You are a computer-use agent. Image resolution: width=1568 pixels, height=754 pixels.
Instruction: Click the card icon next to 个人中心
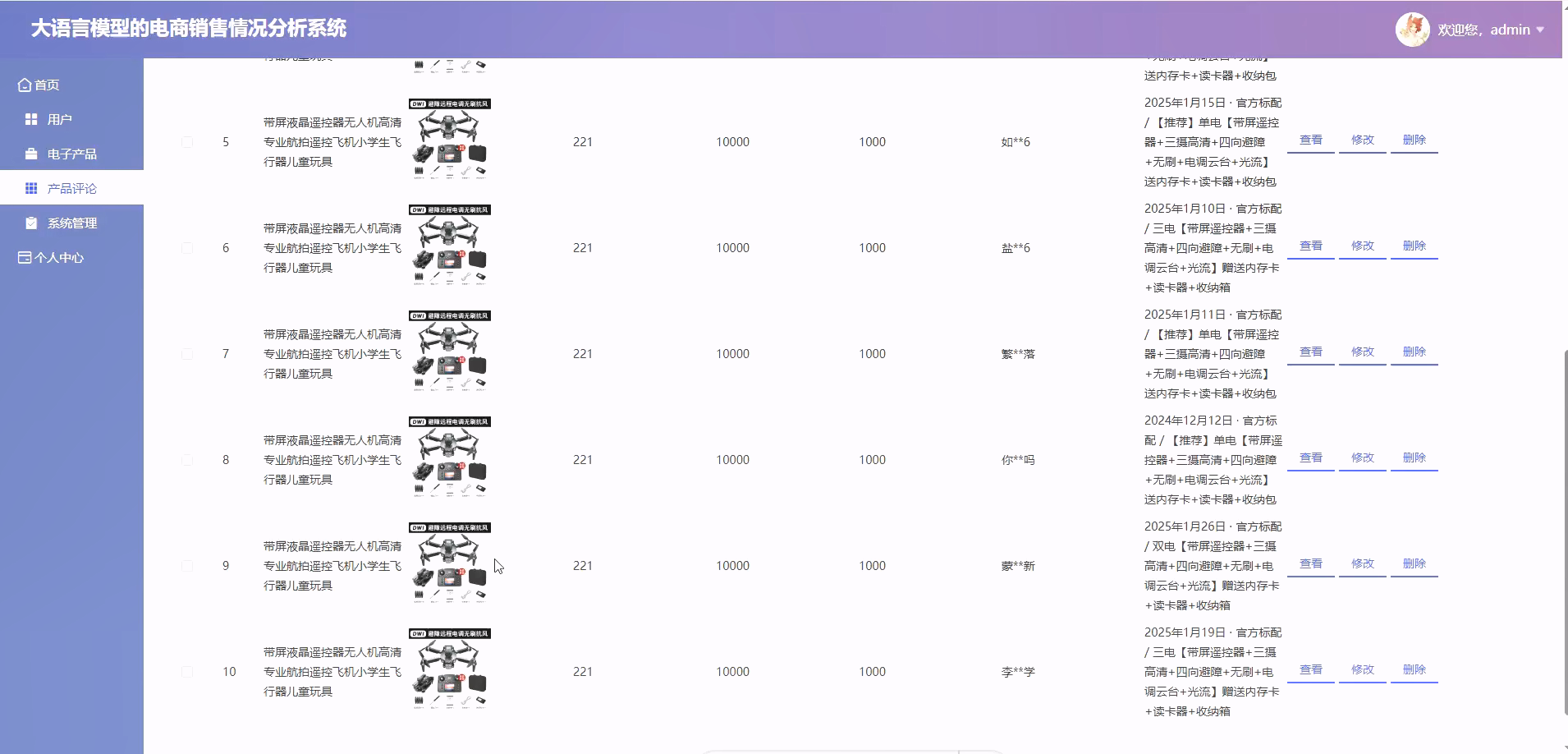click(25, 257)
